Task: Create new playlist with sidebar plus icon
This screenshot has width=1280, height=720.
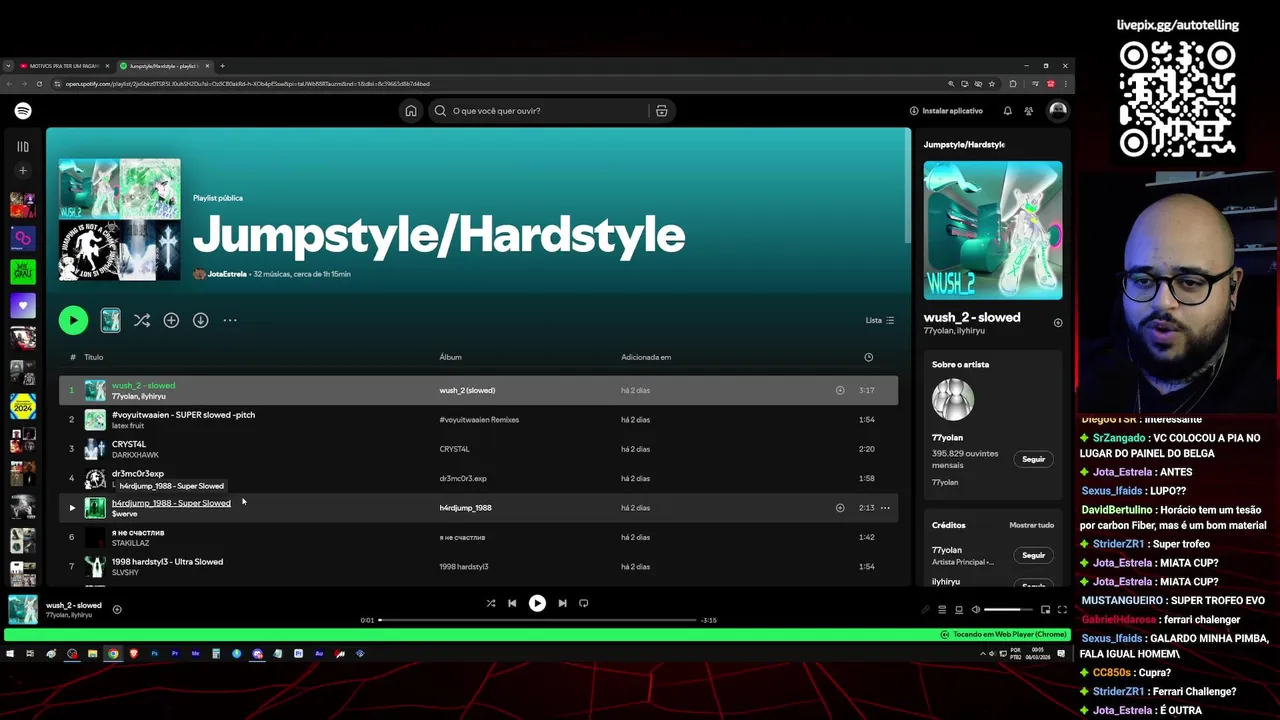Action: (23, 171)
